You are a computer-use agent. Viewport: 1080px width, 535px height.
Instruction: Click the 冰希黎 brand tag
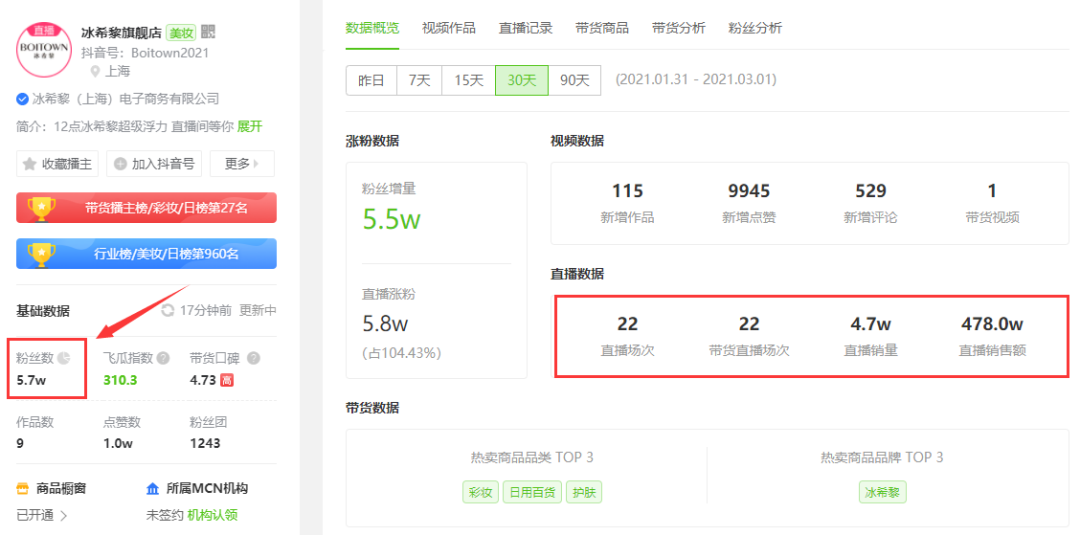883,492
